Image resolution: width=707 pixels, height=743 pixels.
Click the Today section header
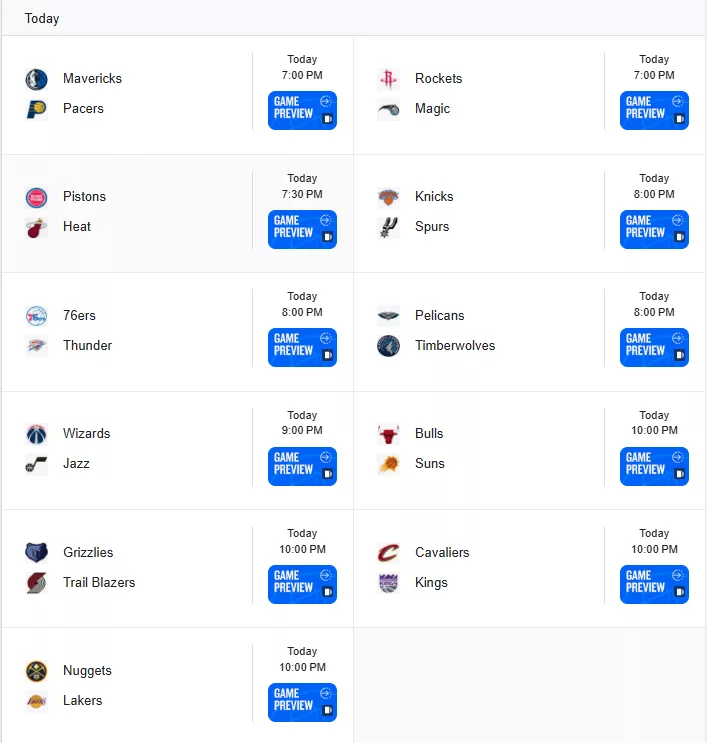click(x=42, y=18)
